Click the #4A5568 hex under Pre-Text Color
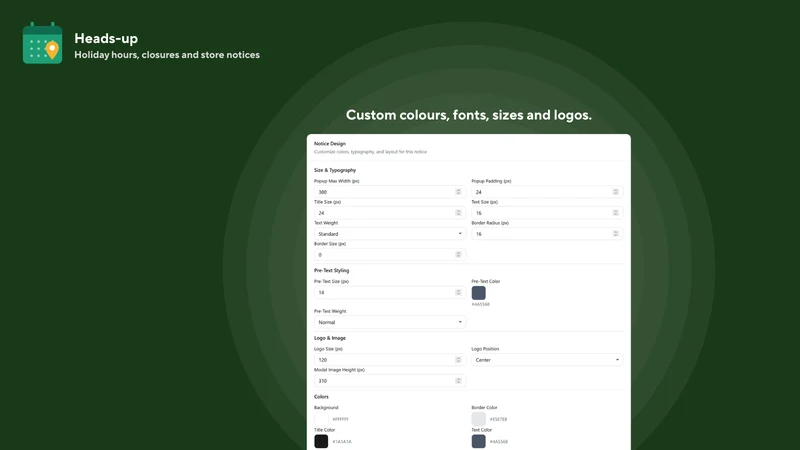 (481, 304)
